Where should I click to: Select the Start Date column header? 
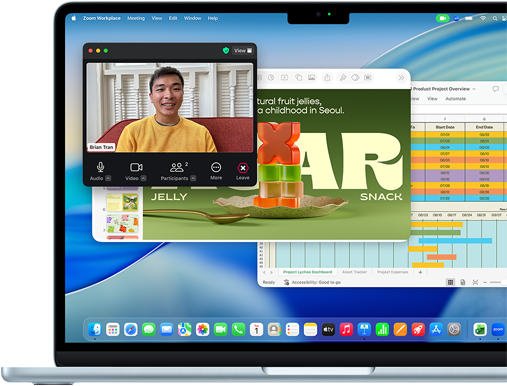[x=445, y=127]
